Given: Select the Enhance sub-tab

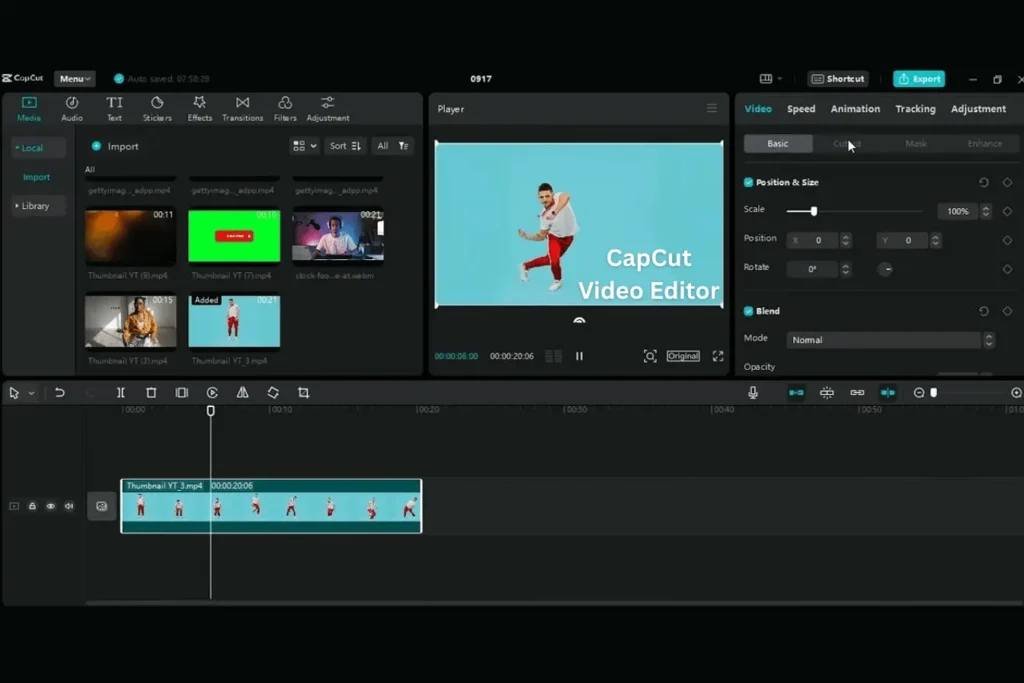Looking at the screenshot, I should click(x=984, y=144).
